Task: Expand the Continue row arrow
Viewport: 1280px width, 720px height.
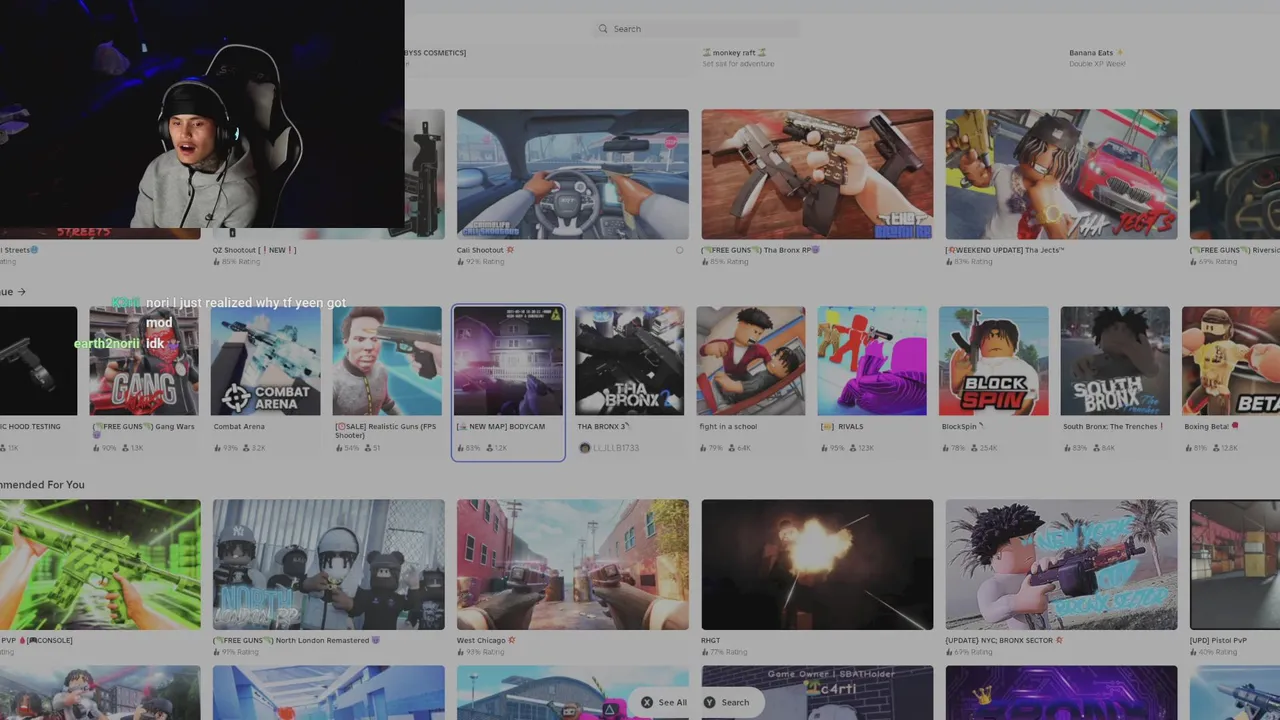Action: 21,292
